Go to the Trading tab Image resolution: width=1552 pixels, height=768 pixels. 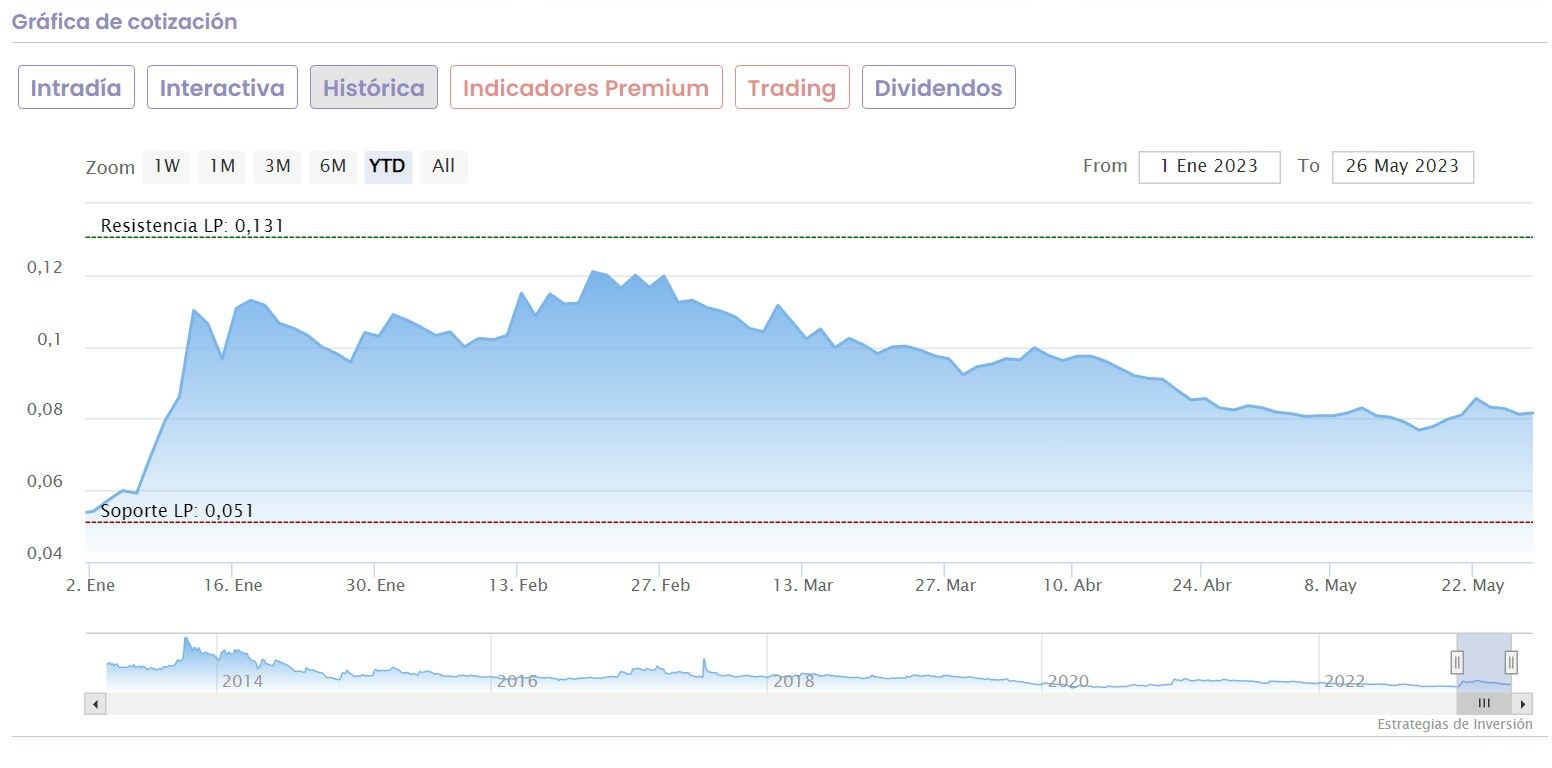(x=792, y=88)
